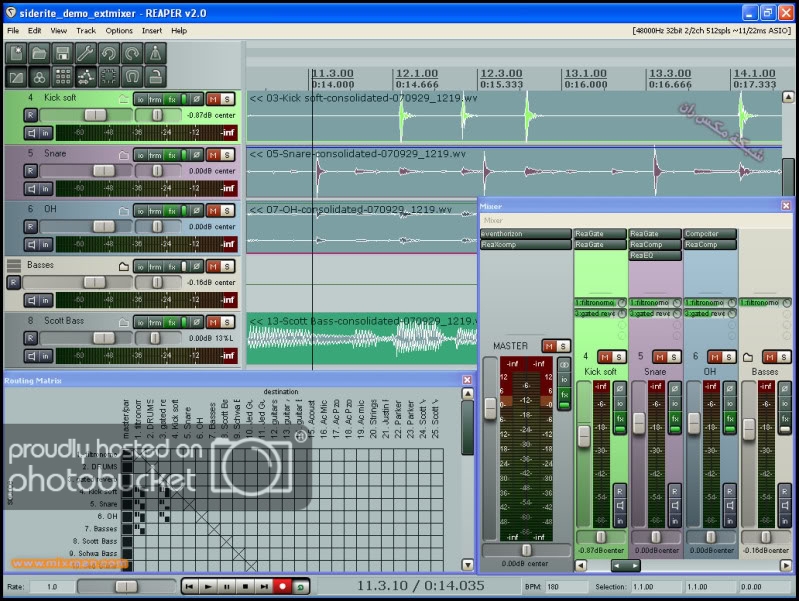Image resolution: width=799 pixels, height=601 pixels.
Task: Click the playback Rate slider
Action: click(126, 587)
